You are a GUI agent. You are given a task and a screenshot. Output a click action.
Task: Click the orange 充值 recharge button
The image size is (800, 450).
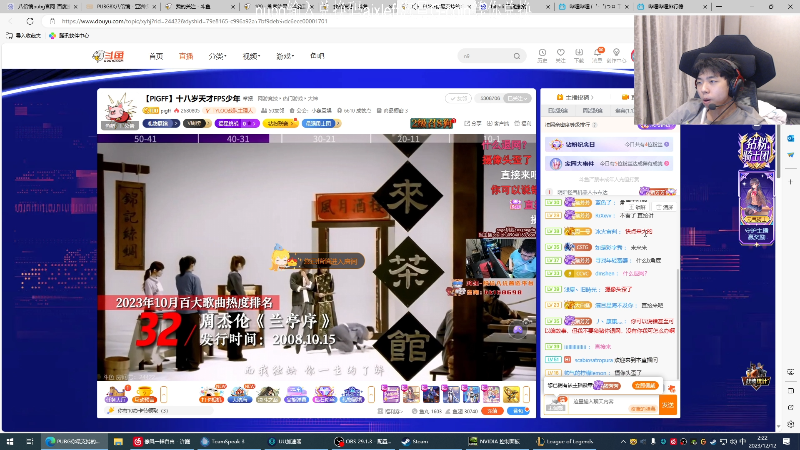click(492, 411)
